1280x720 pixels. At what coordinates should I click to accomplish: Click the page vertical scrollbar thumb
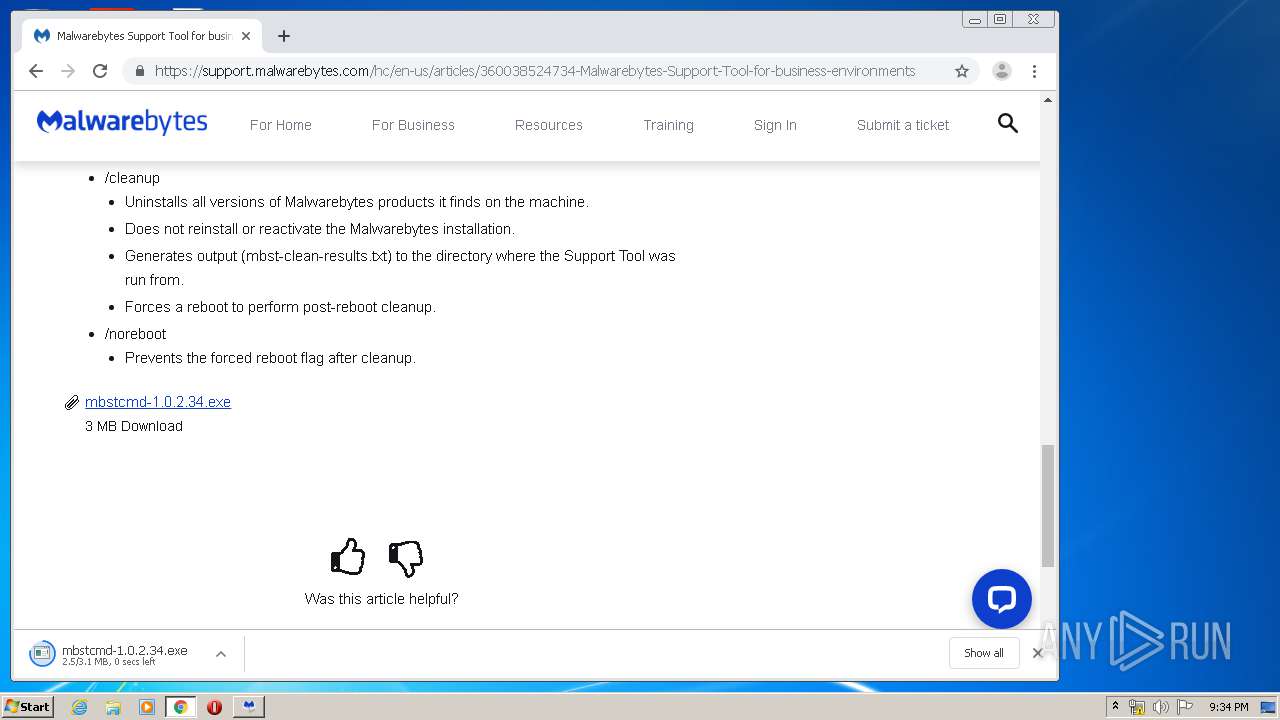(1048, 506)
